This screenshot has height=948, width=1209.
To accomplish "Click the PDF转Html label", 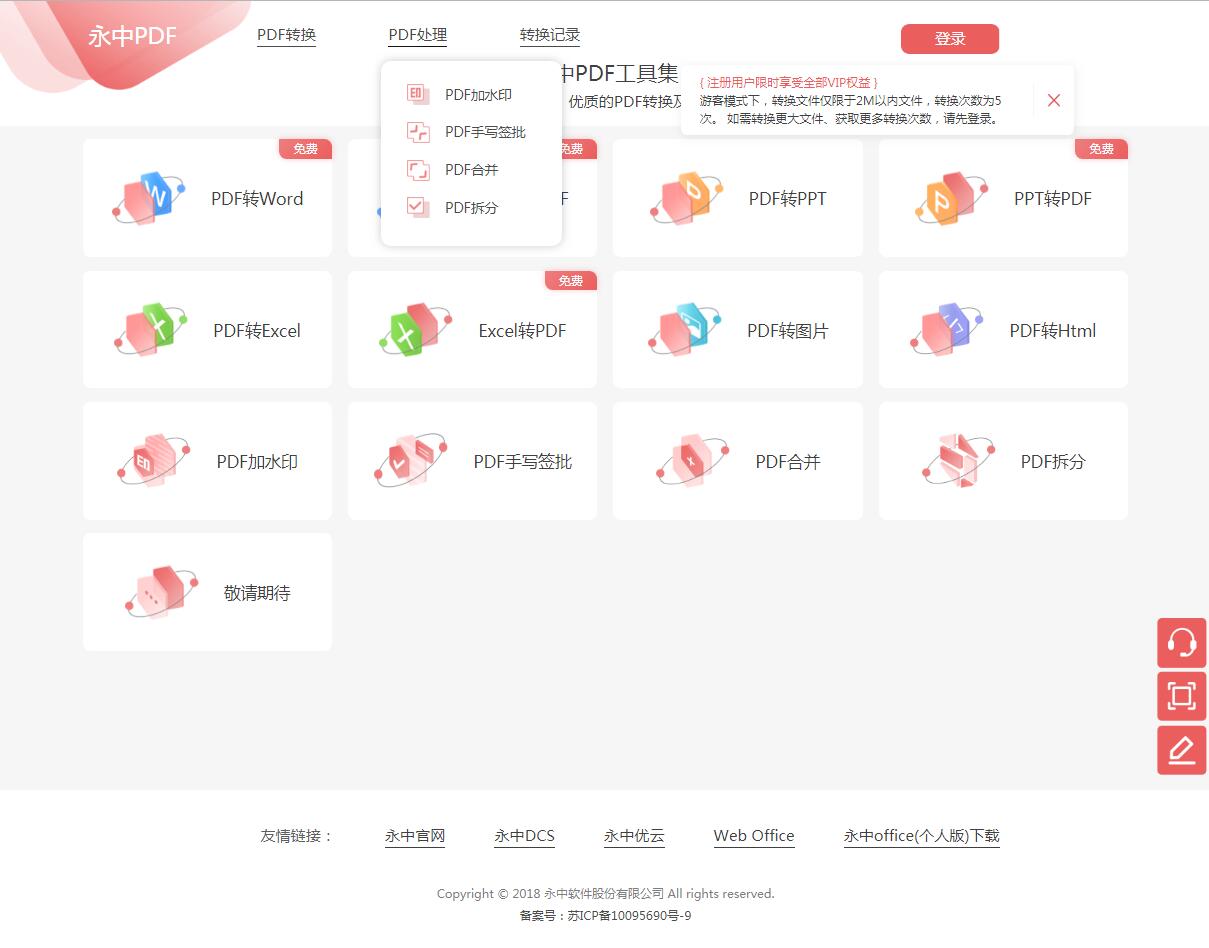I will click(x=1053, y=331).
